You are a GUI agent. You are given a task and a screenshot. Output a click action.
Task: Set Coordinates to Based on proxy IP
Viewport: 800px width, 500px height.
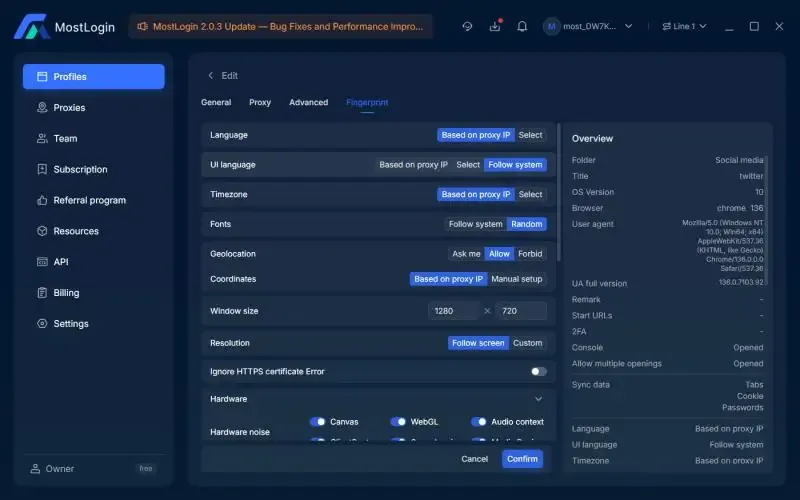point(448,279)
